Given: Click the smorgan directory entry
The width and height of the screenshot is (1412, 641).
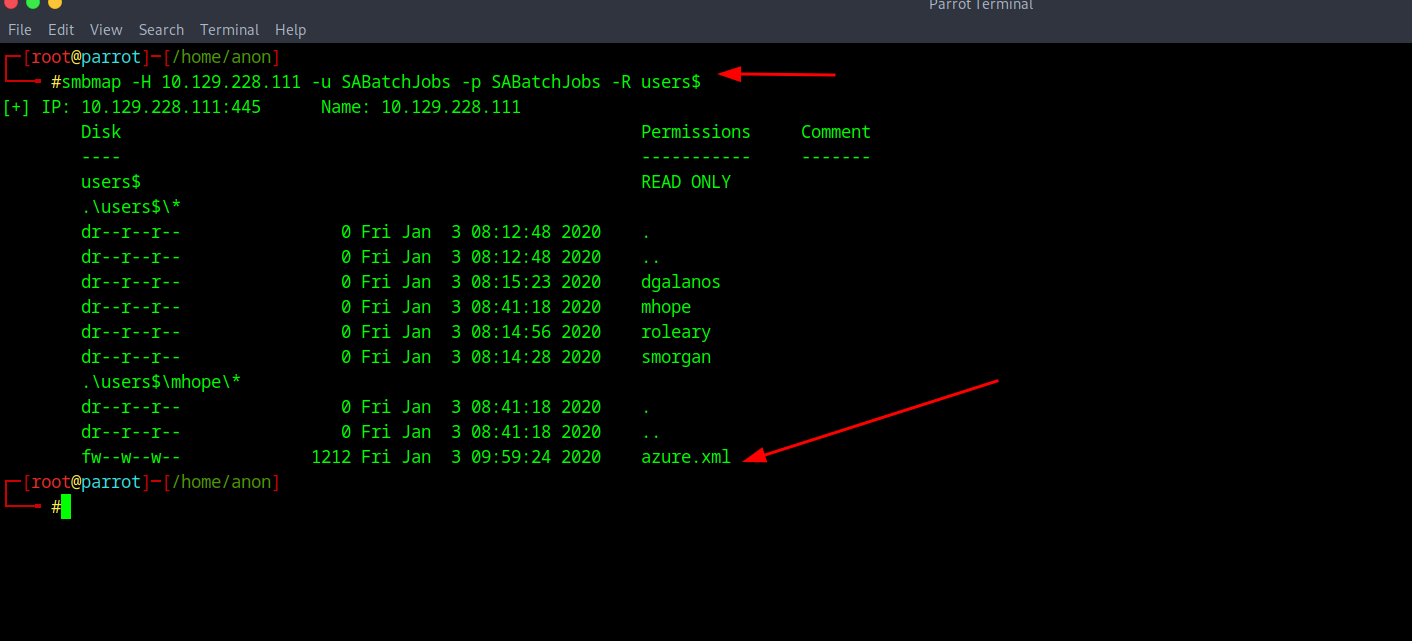Looking at the screenshot, I should (x=676, y=357).
